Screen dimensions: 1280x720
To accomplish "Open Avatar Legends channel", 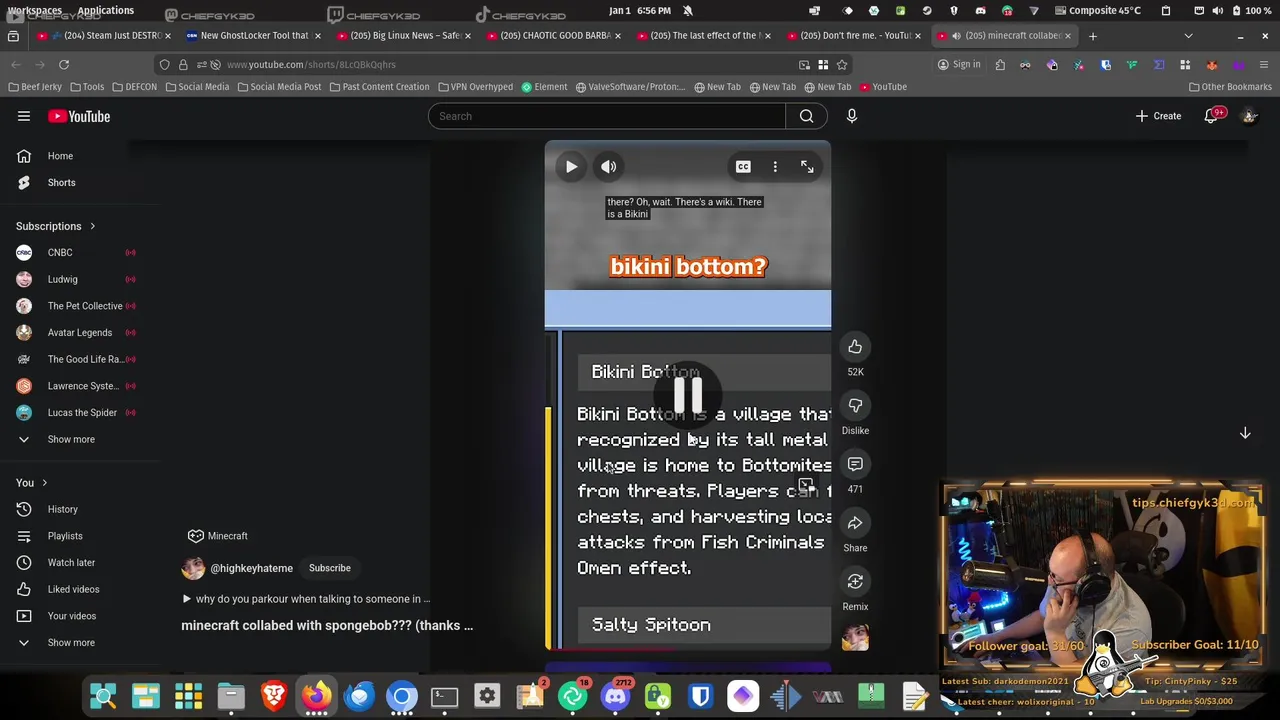I will point(80,333).
